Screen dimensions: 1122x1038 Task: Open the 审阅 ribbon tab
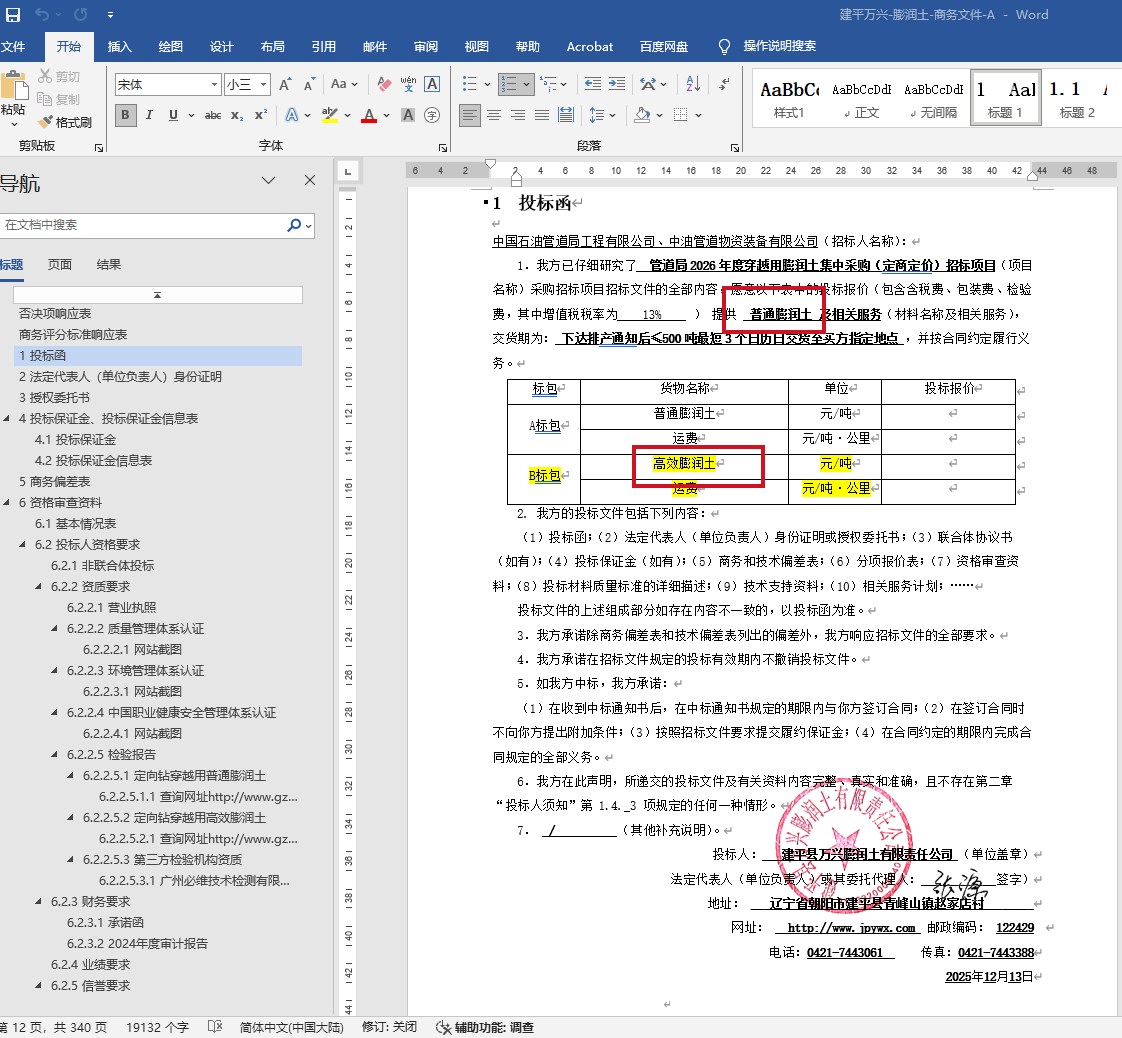pyautogui.click(x=426, y=46)
